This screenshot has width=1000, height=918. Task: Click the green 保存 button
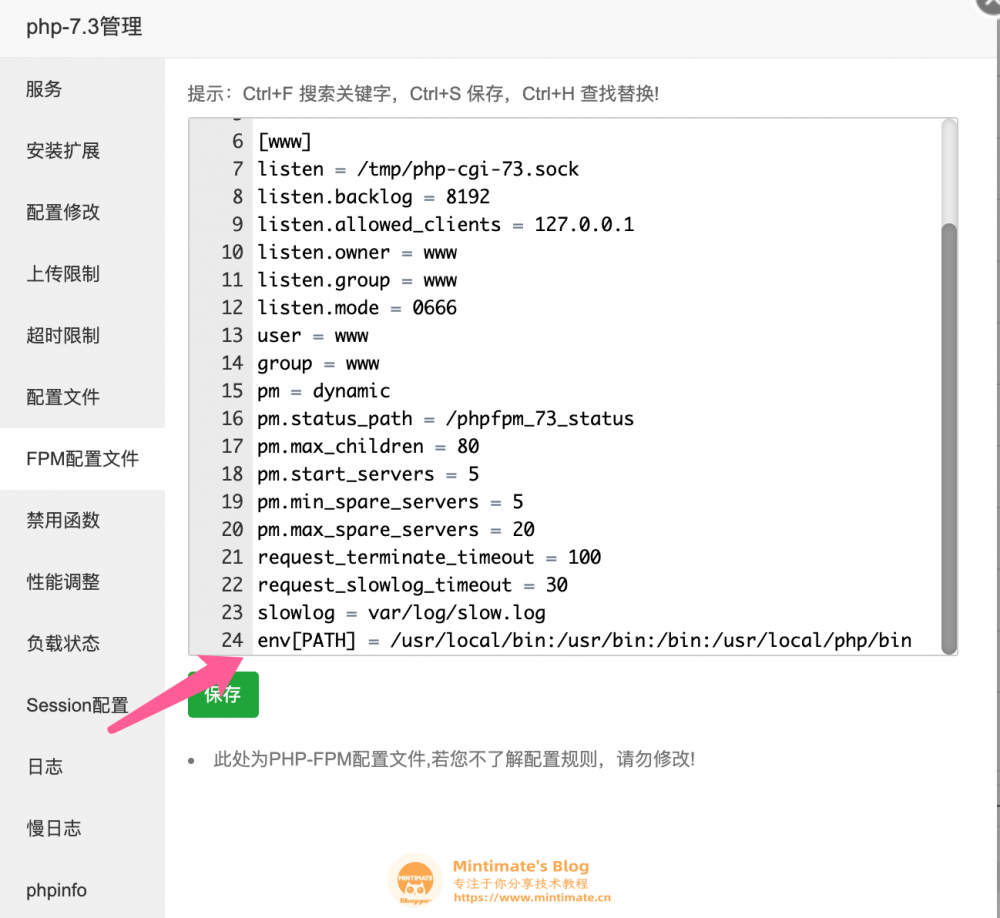[x=223, y=694]
